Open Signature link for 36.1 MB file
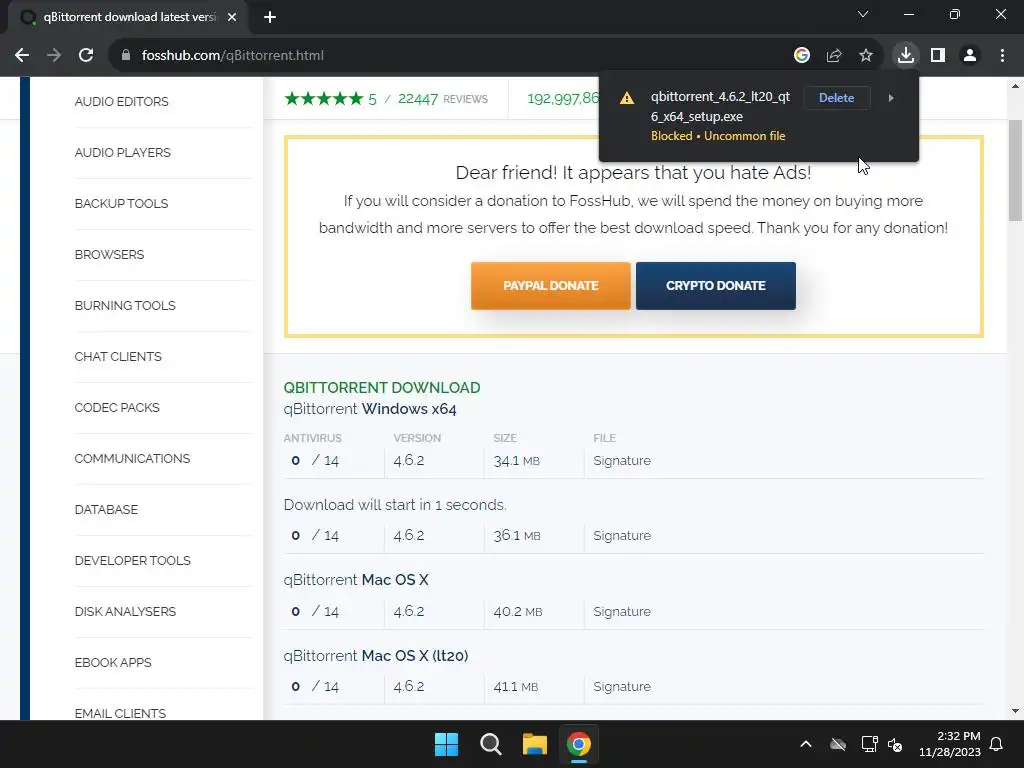The height and width of the screenshot is (768, 1024). [x=622, y=536]
